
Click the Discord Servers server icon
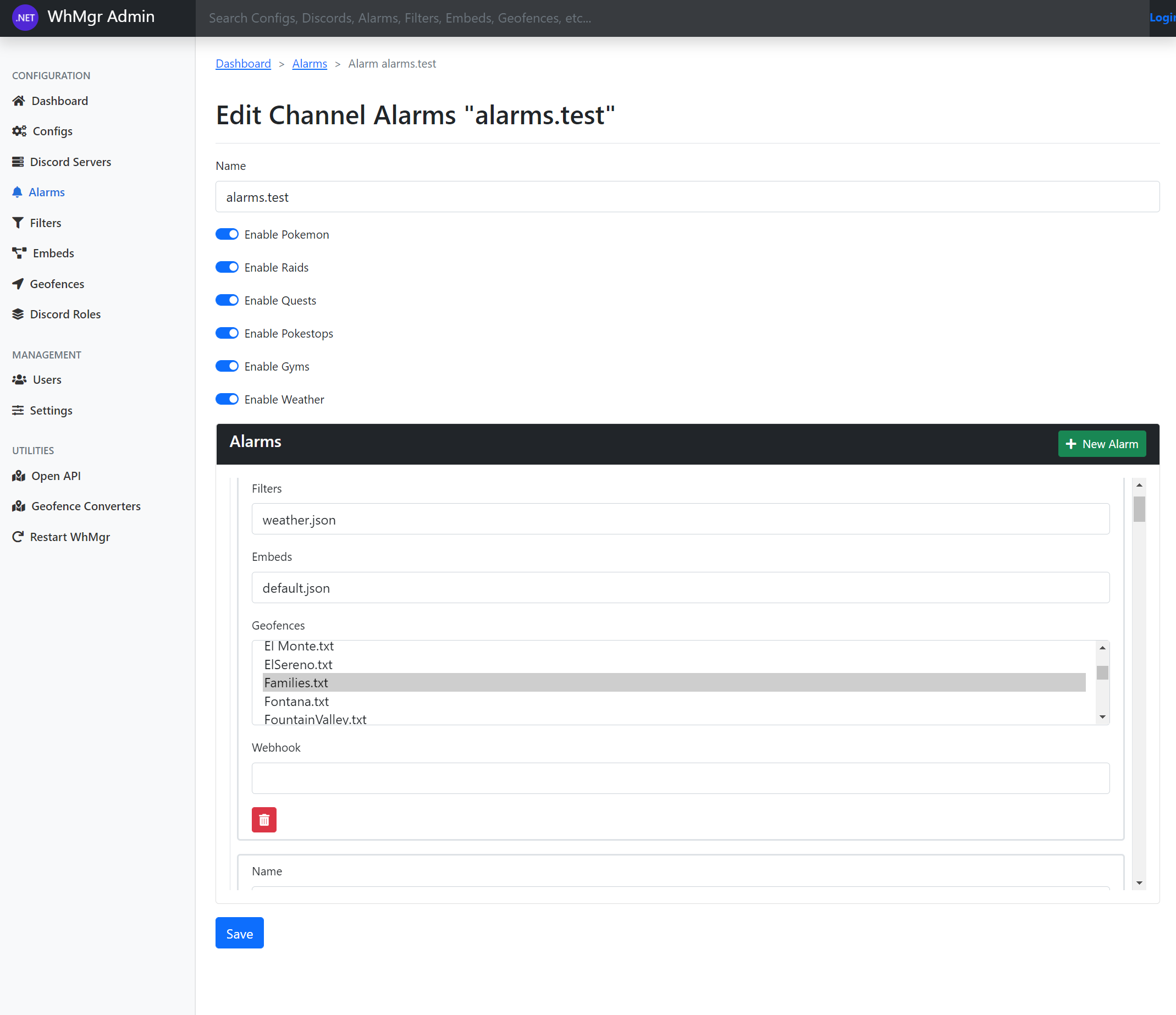pos(18,162)
